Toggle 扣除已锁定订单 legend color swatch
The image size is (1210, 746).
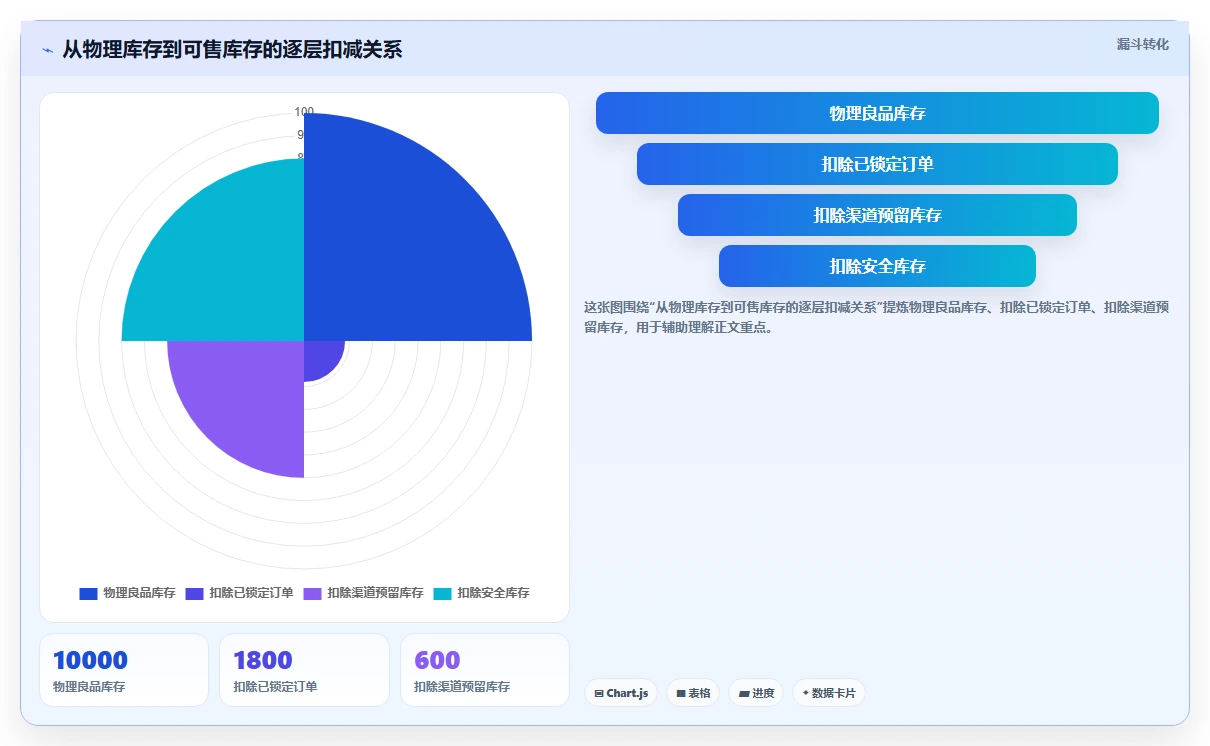(194, 593)
